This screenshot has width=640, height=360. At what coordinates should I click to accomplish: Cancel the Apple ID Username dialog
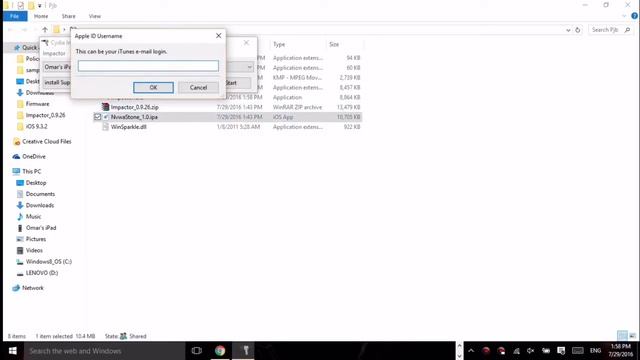(x=198, y=87)
